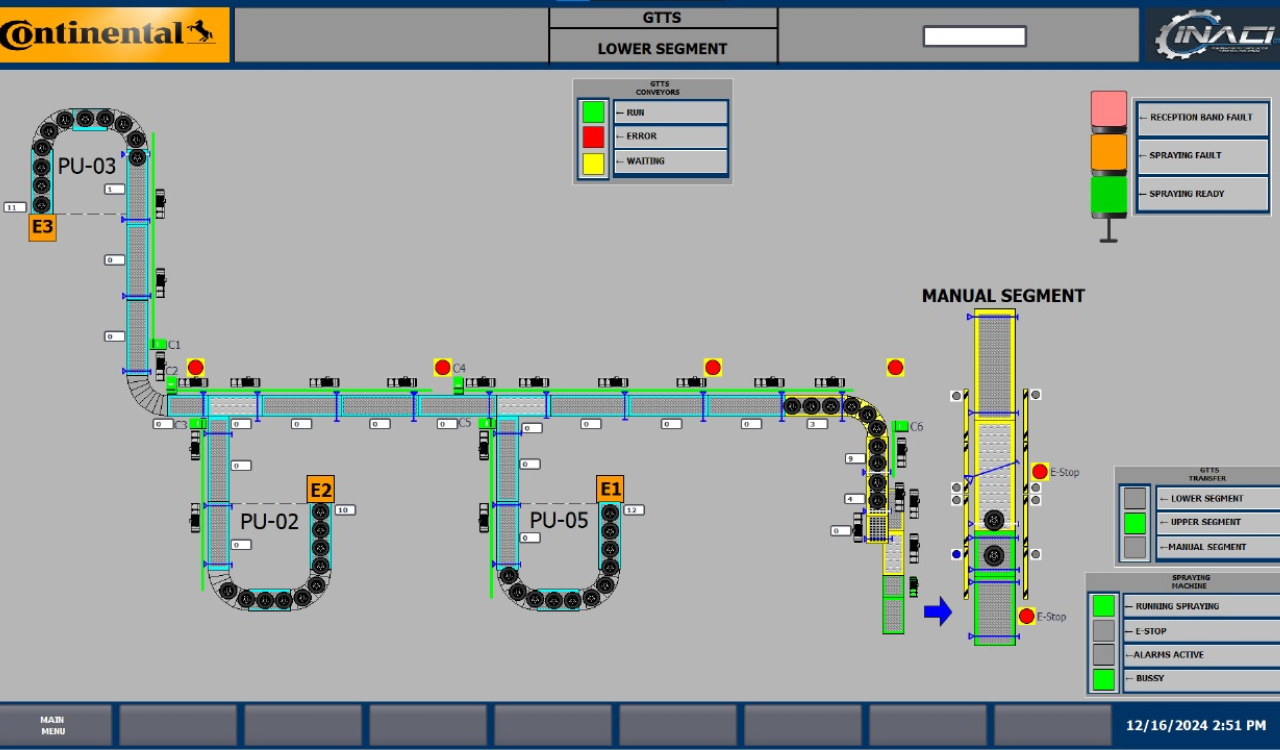Image resolution: width=1280 pixels, height=750 pixels.
Task: Click the orange E3 station marker
Action: 42,228
